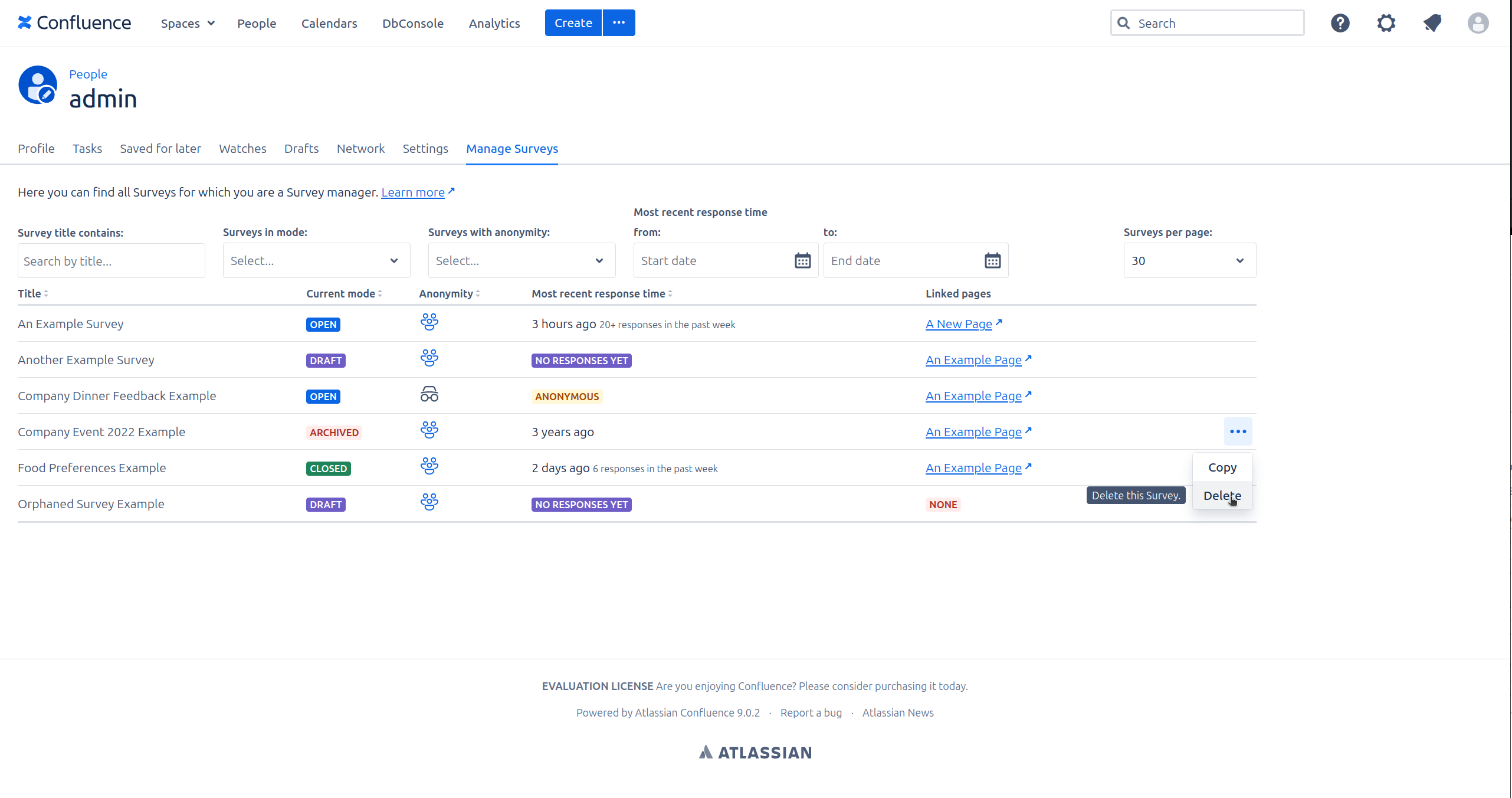Screen dimensions: 1512x798
Task: Click the End date calendar icon
Action: pos(992,260)
